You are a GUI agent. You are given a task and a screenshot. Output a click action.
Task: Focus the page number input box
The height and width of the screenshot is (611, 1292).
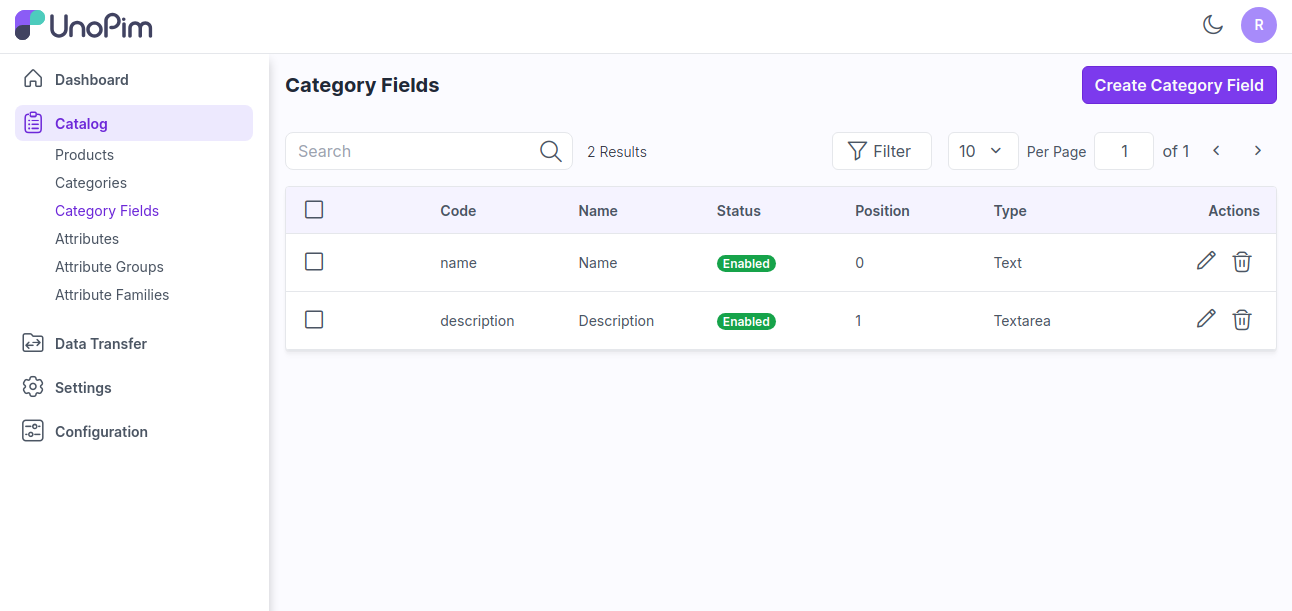(1124, 151)
